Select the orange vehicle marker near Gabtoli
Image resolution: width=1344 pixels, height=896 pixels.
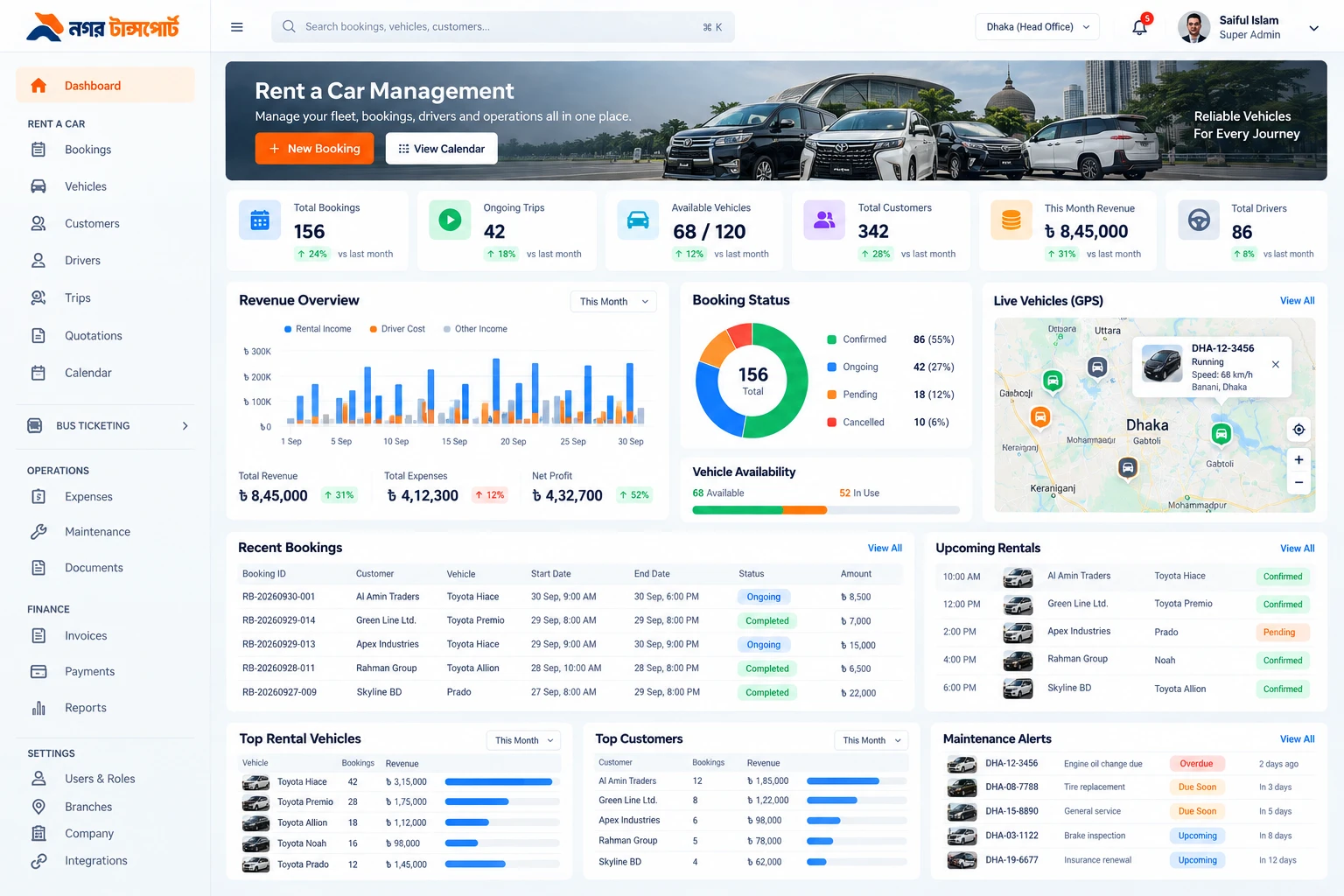click(x=1040, y=417)
